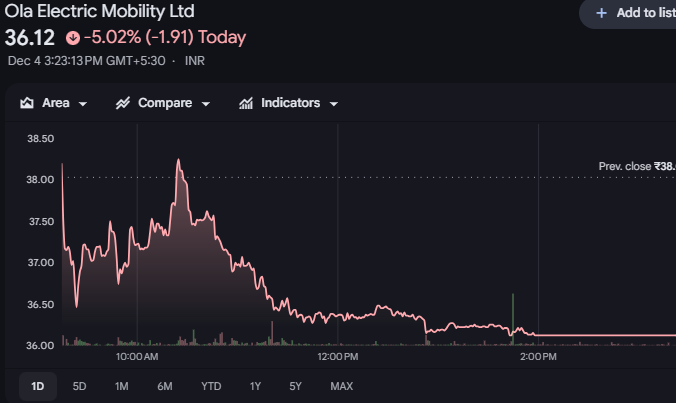Show the MAX time range
Image resolution: width=676 pixels, height=403 pixels.
tap(341, 386)
